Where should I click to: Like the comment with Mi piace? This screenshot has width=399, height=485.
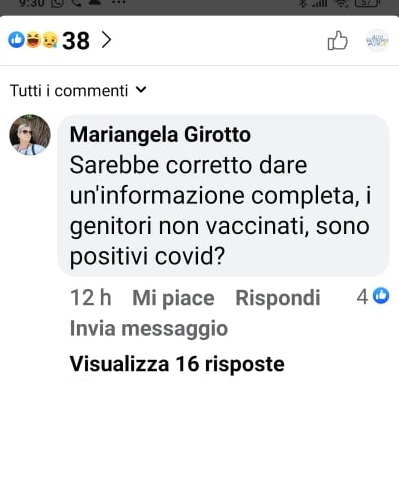pos(173,298)
